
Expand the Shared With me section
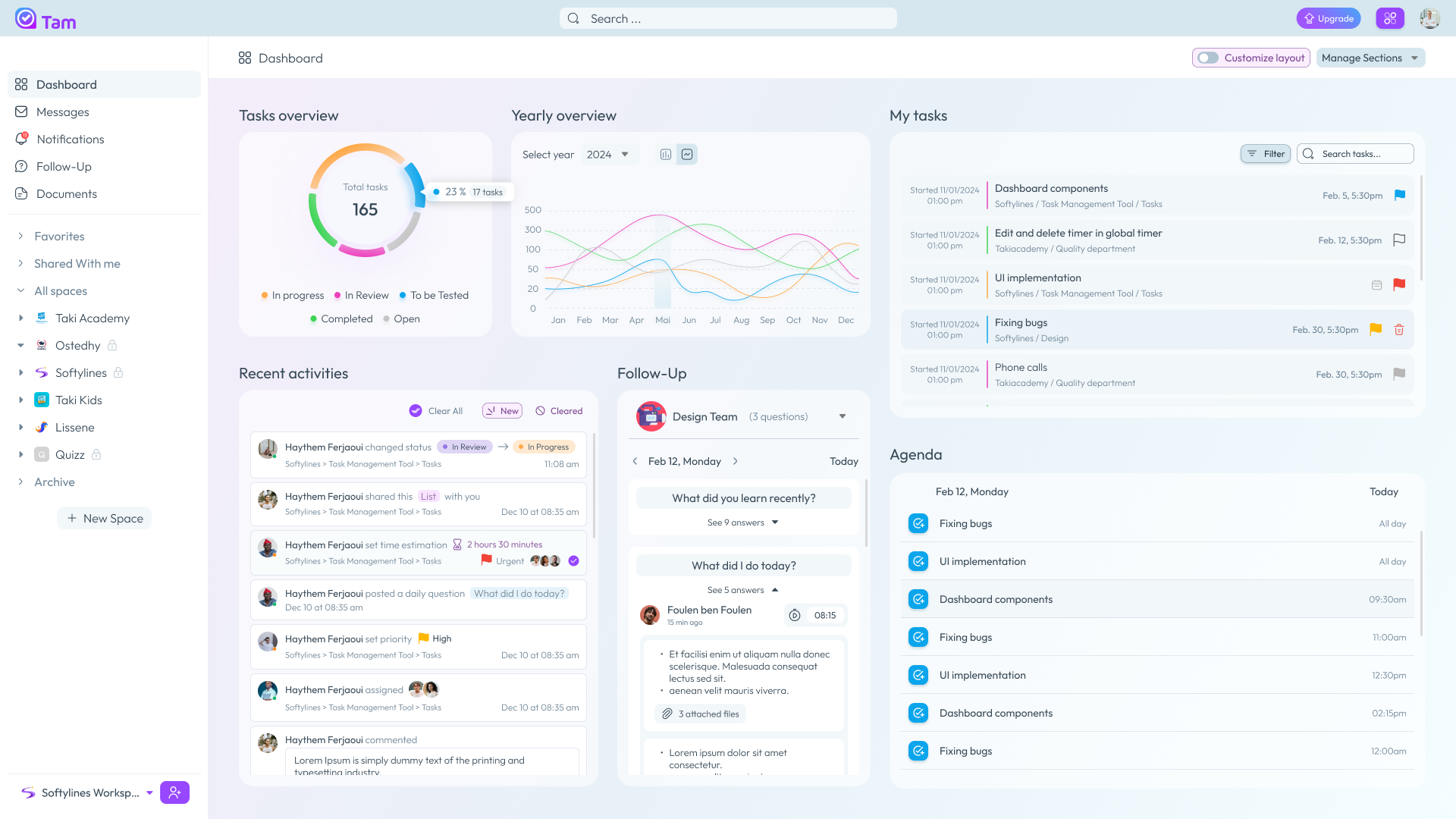tap(20, 263)
